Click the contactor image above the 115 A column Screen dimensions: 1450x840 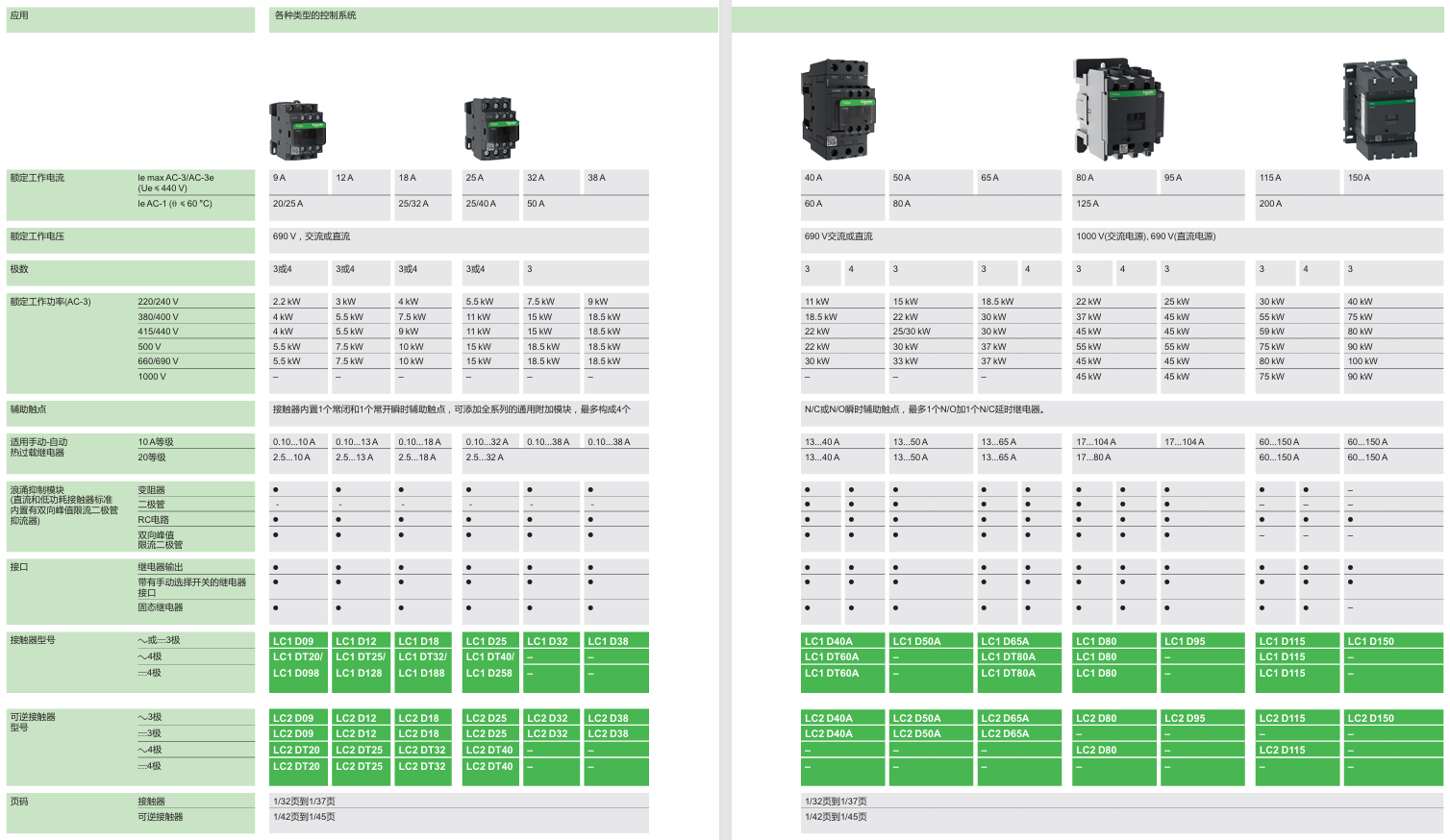(1380, 109)
